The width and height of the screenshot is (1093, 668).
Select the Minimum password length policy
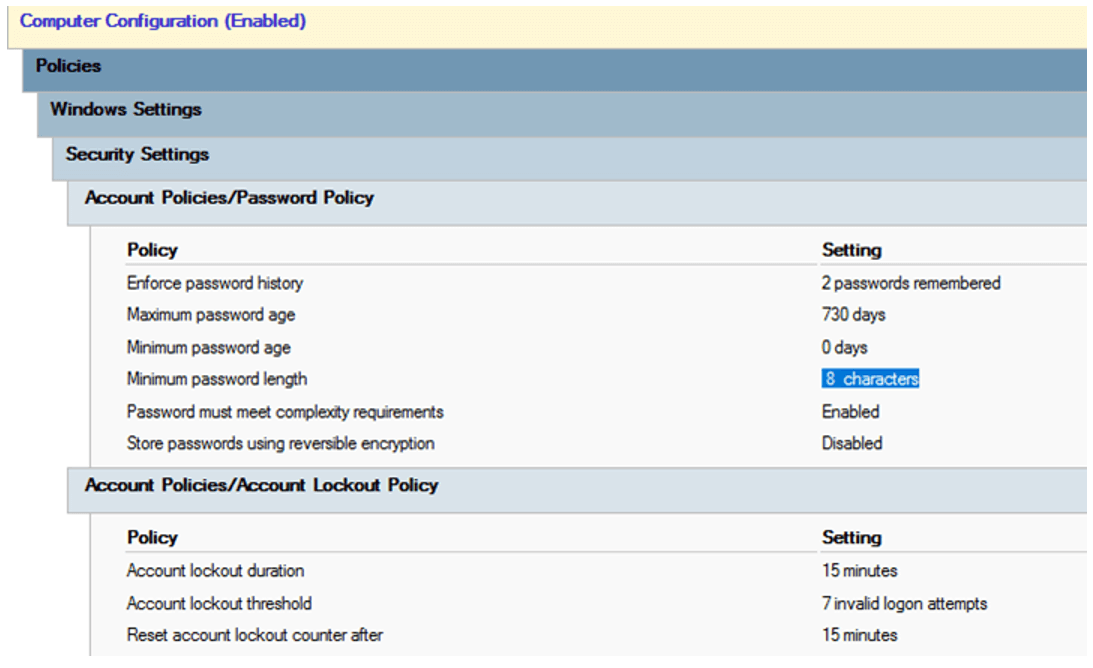pyautogui.click(x=216, y=379)
